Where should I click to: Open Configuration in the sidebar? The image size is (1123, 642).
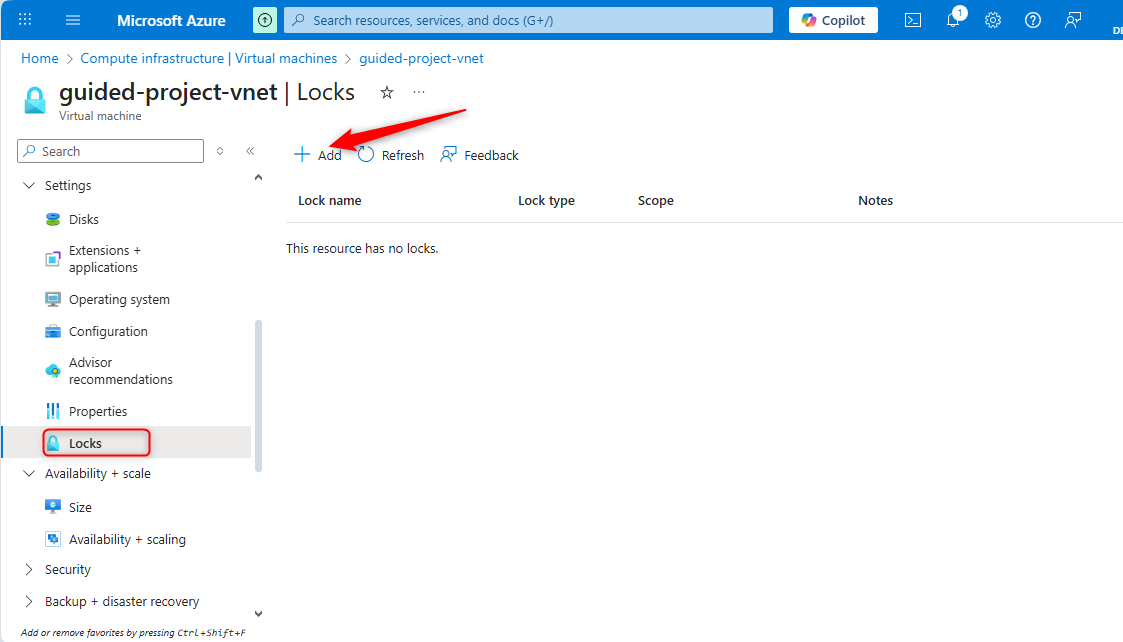coord(108,332)
